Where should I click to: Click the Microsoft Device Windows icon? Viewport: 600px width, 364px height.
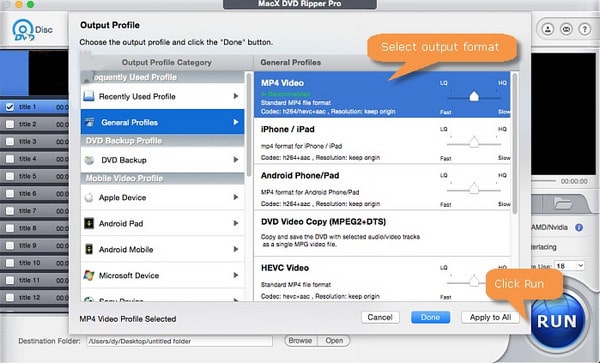coord(89,275)
